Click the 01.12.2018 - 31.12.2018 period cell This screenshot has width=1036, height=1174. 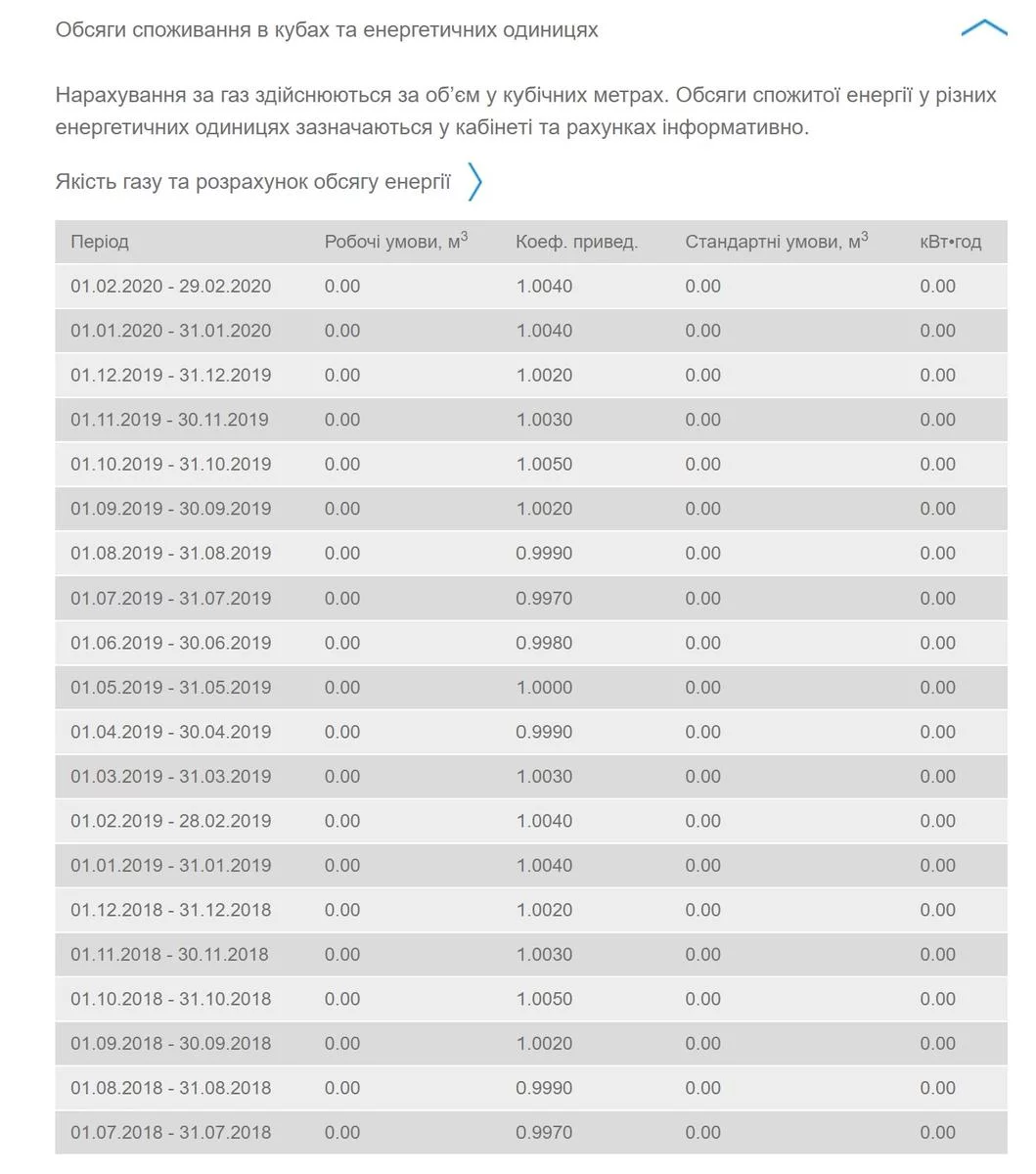click(x=171, y=910)
